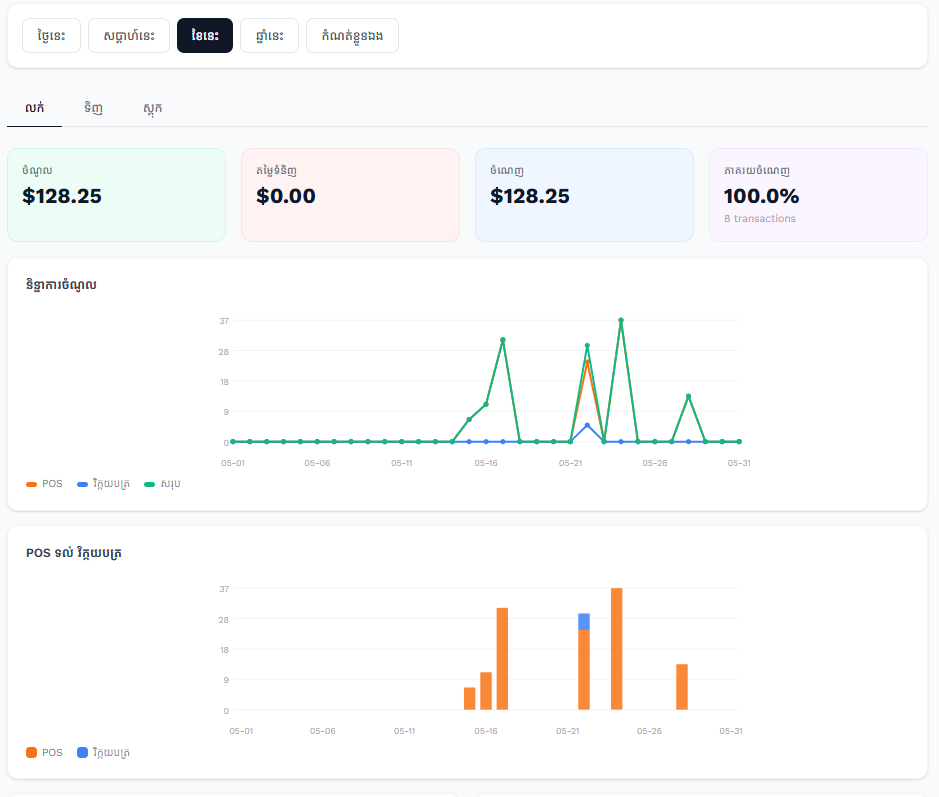This screenshot has height=797, width=939.
Task: Click the green ចំណូល revenue card
Action: click(x=117, y=195)
